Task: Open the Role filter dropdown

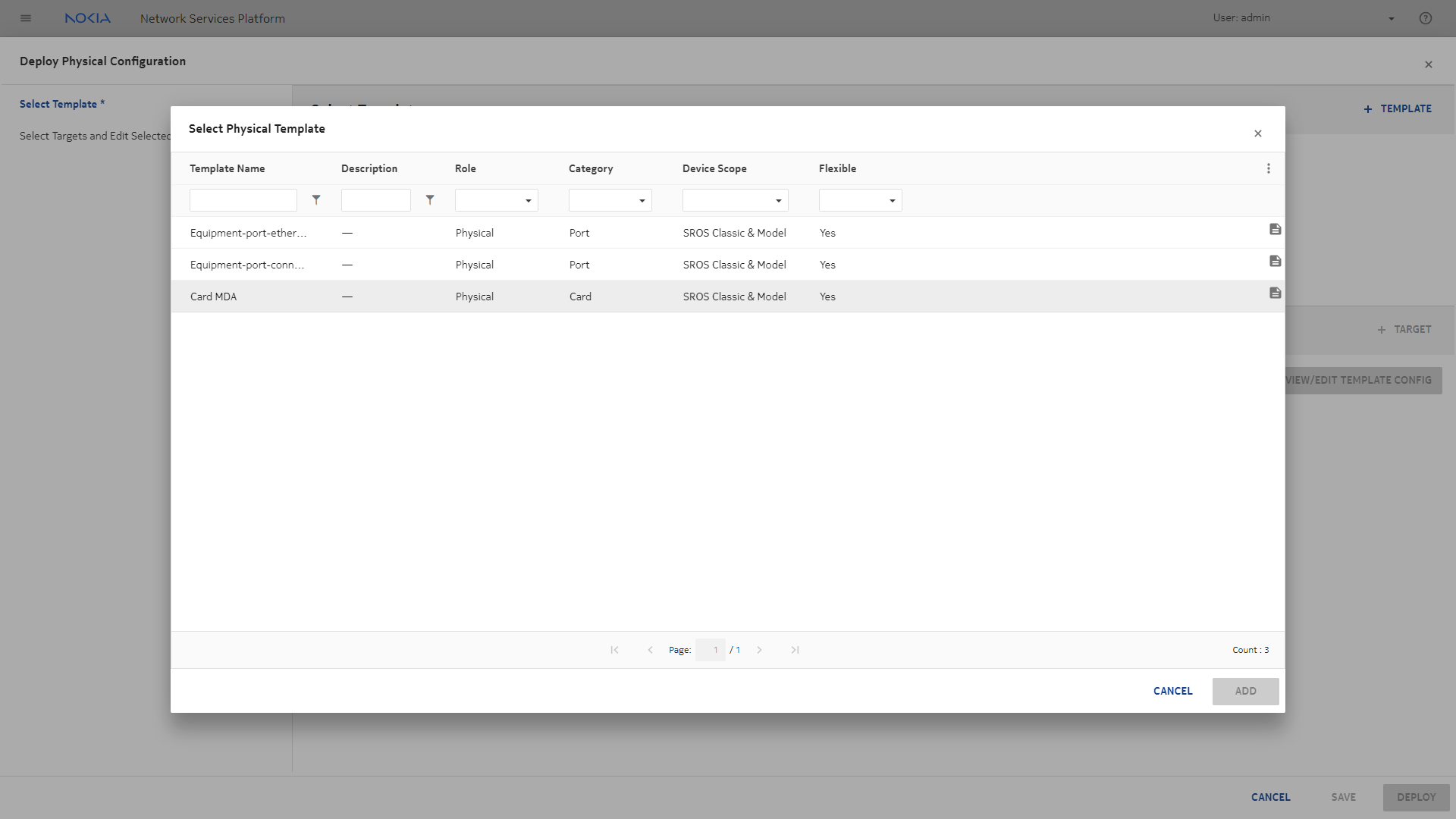Action: pos(497,200)
